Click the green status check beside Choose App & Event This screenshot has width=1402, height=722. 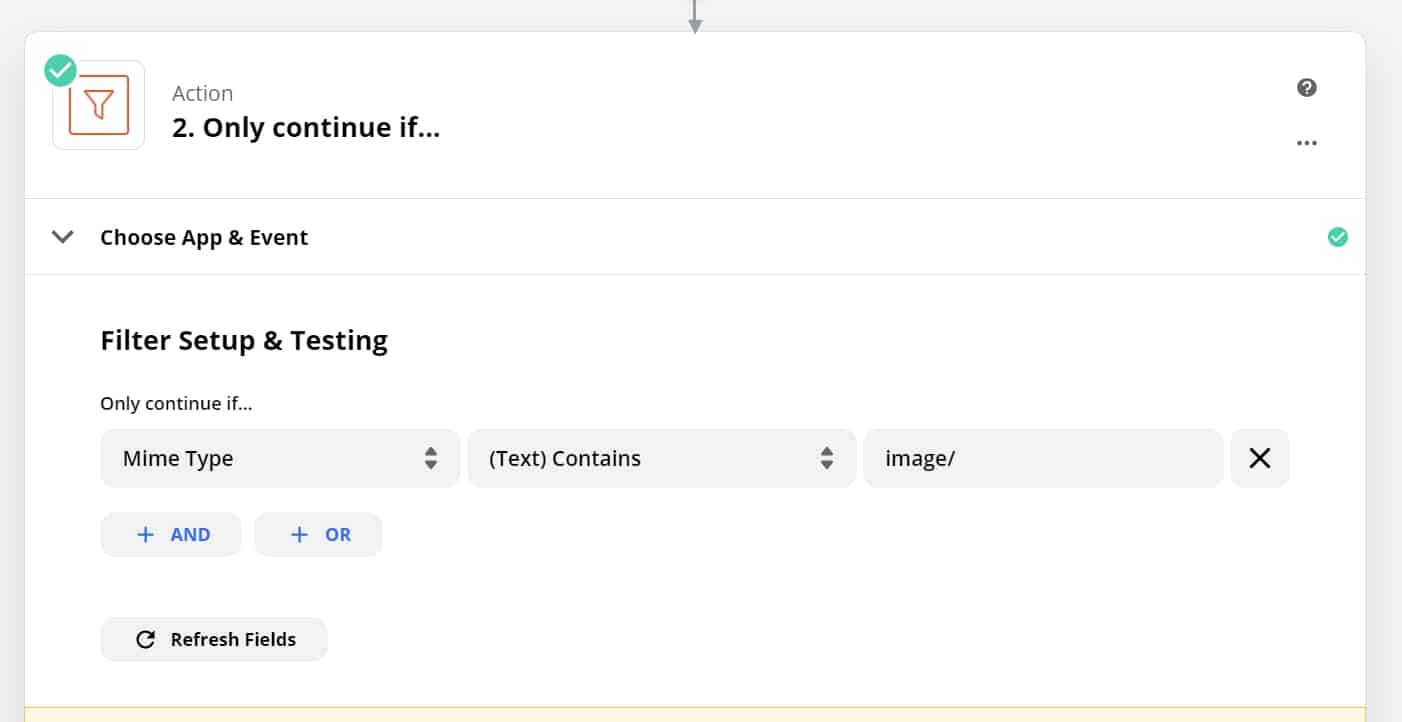pos(1337,237)
